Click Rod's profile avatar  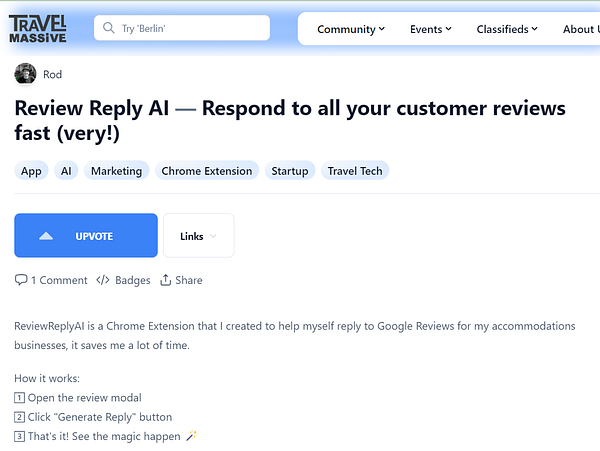[25, 74]
